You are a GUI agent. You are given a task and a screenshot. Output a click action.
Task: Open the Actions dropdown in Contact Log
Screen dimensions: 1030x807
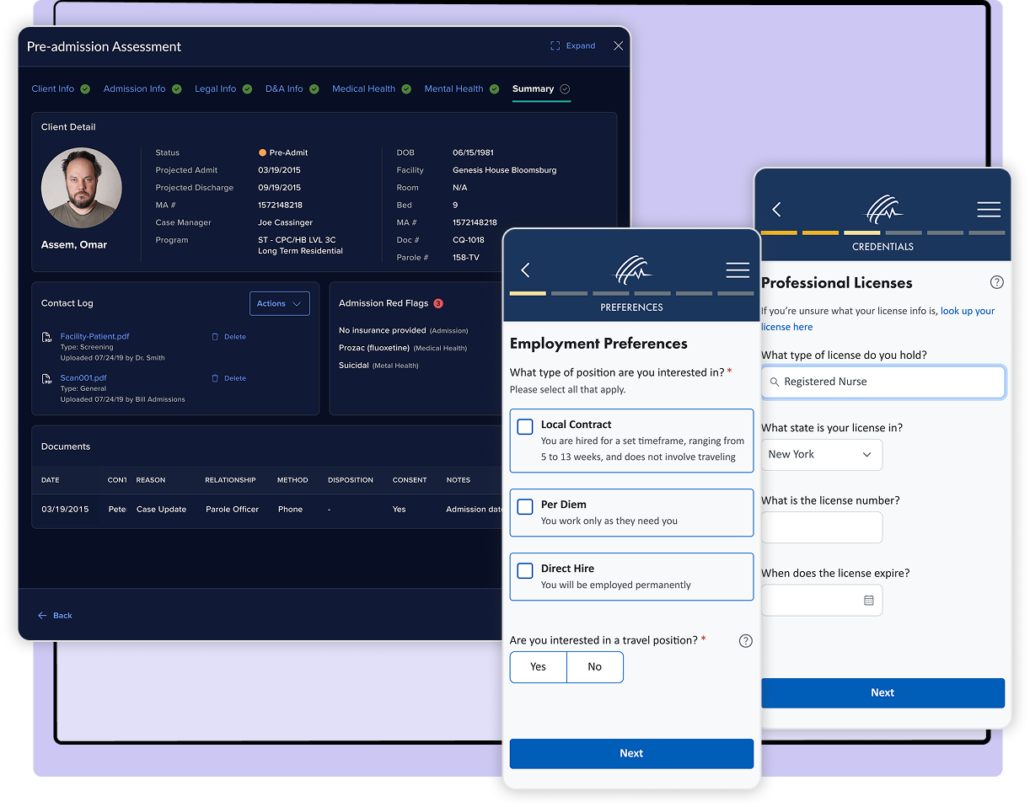coord(279,303)
